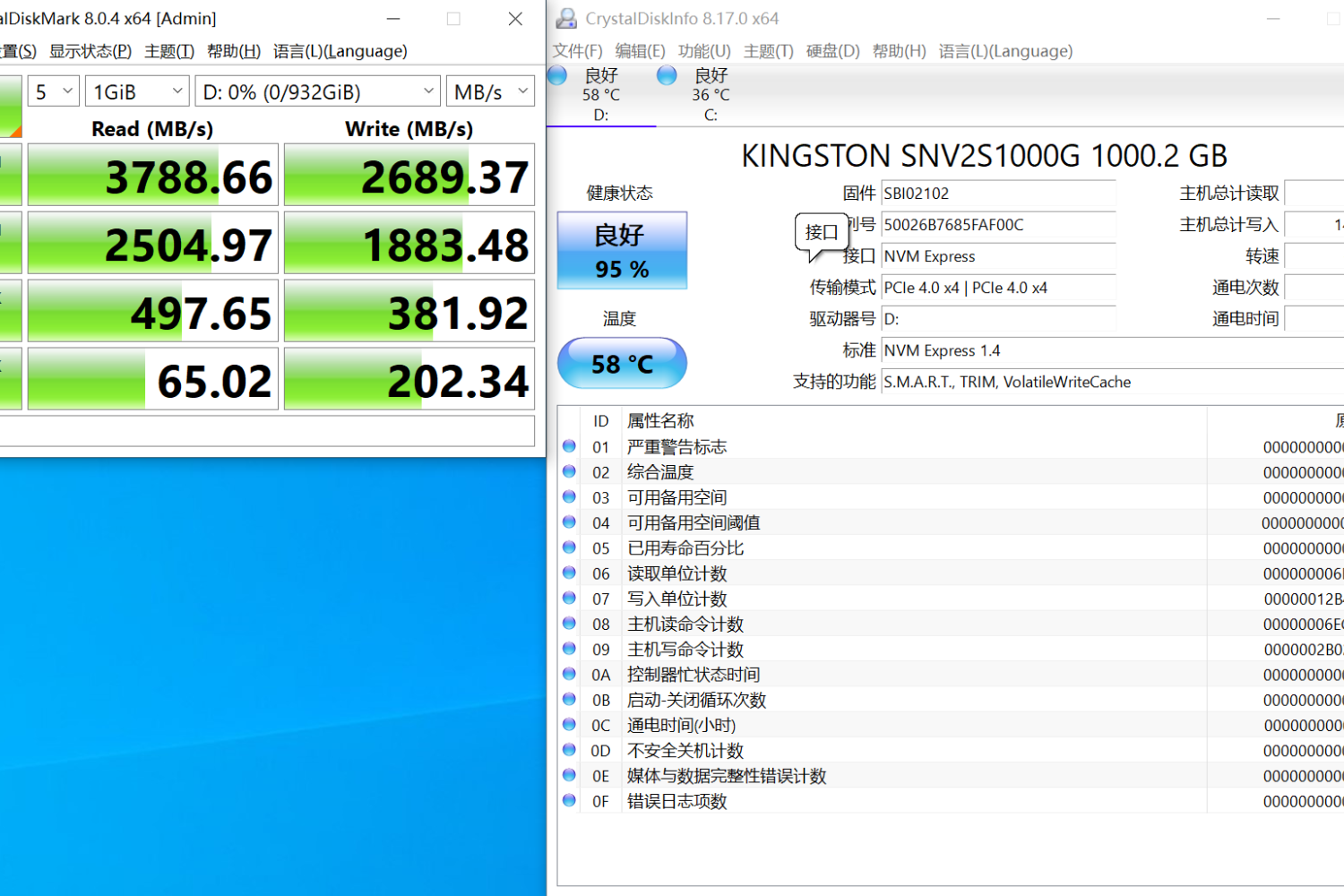
Task: Click status orb for attribute 0F 错误日志项数
Action: (569, 800)
